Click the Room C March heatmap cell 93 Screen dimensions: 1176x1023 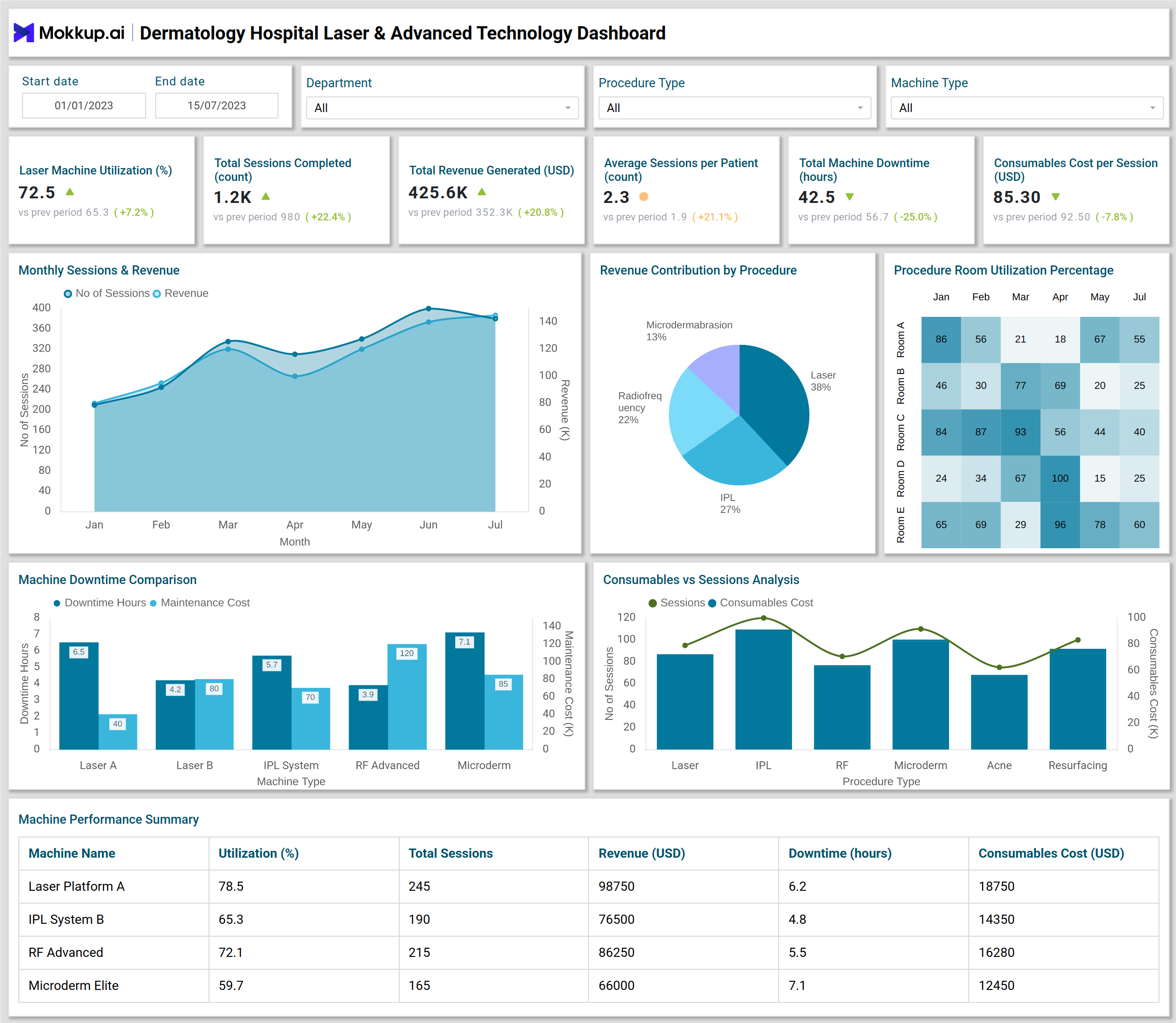coord(1020,432)
